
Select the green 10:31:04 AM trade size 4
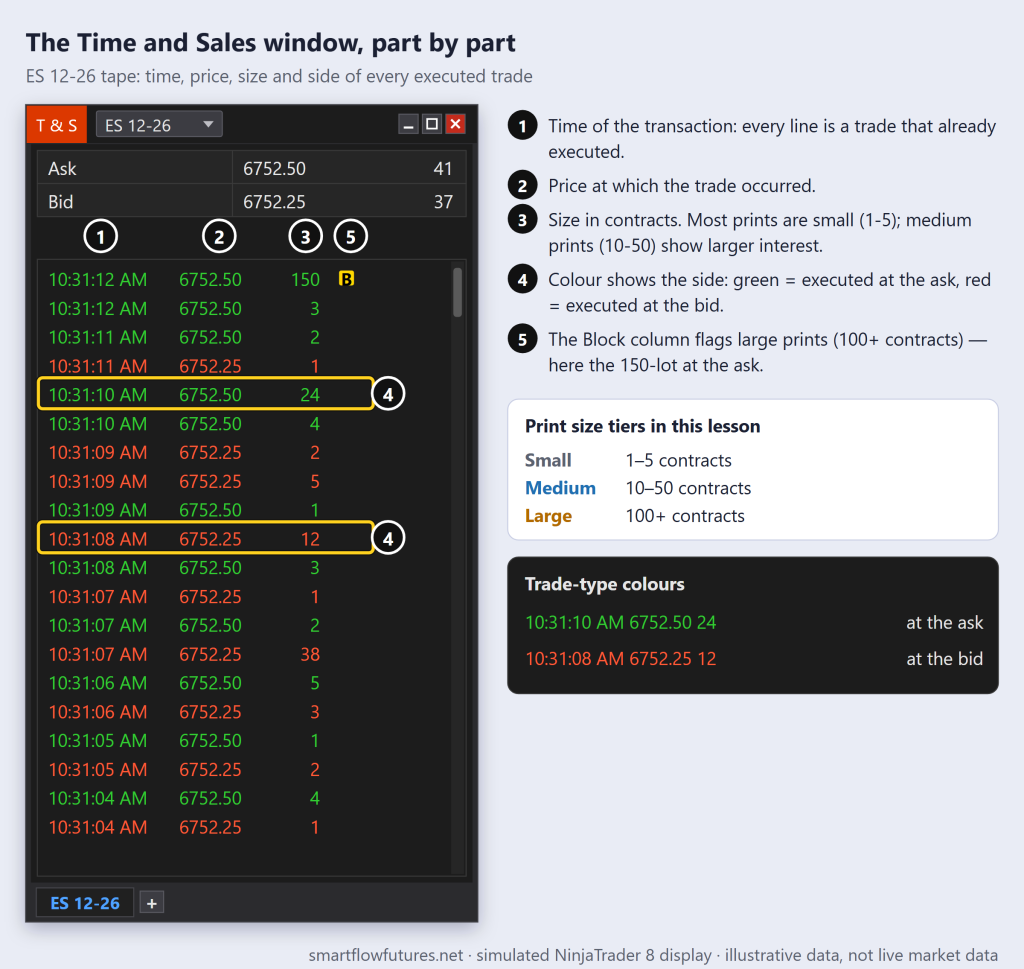[244, 798]
